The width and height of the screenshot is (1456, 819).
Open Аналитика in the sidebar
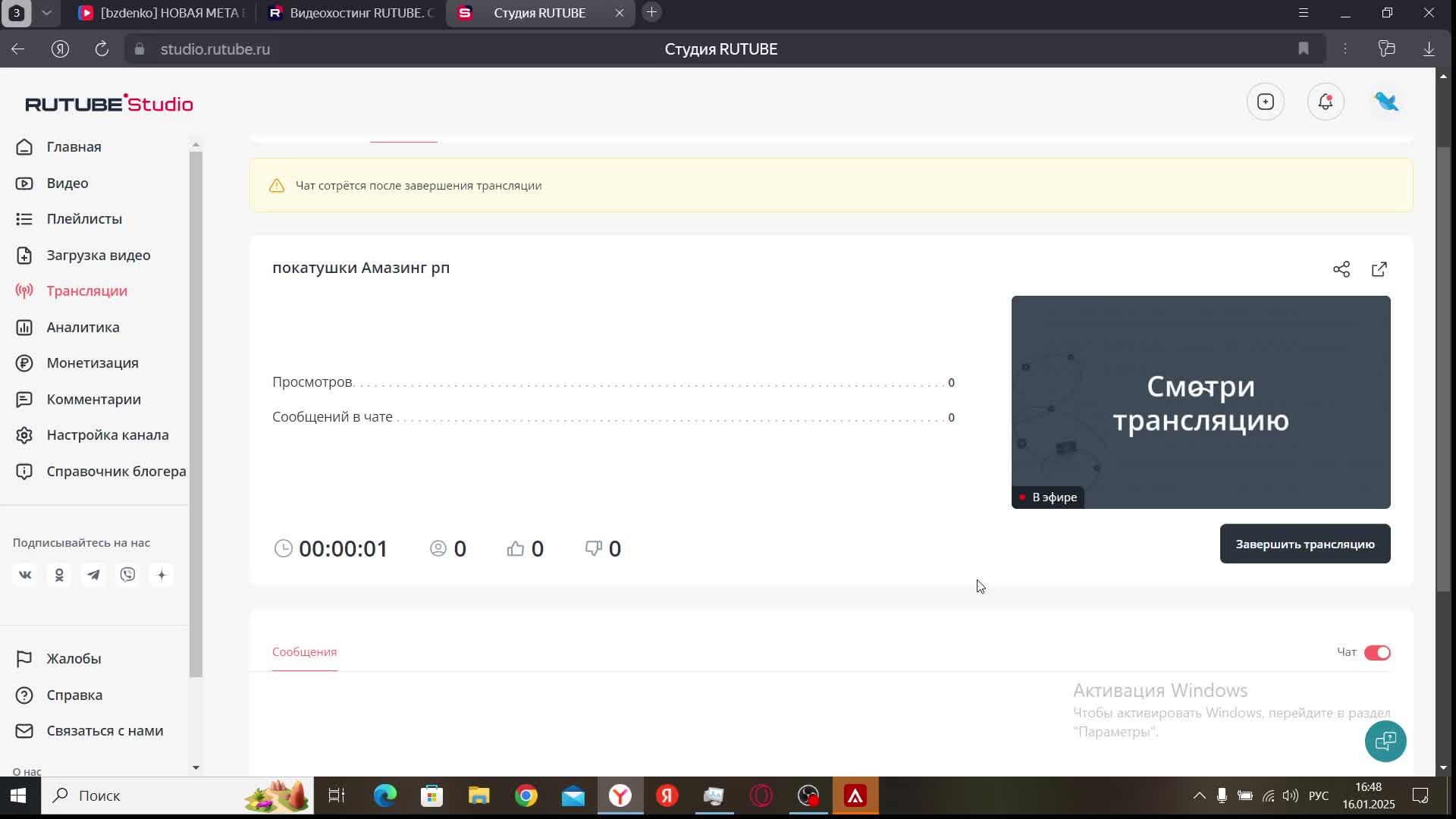tap(83, 327)
